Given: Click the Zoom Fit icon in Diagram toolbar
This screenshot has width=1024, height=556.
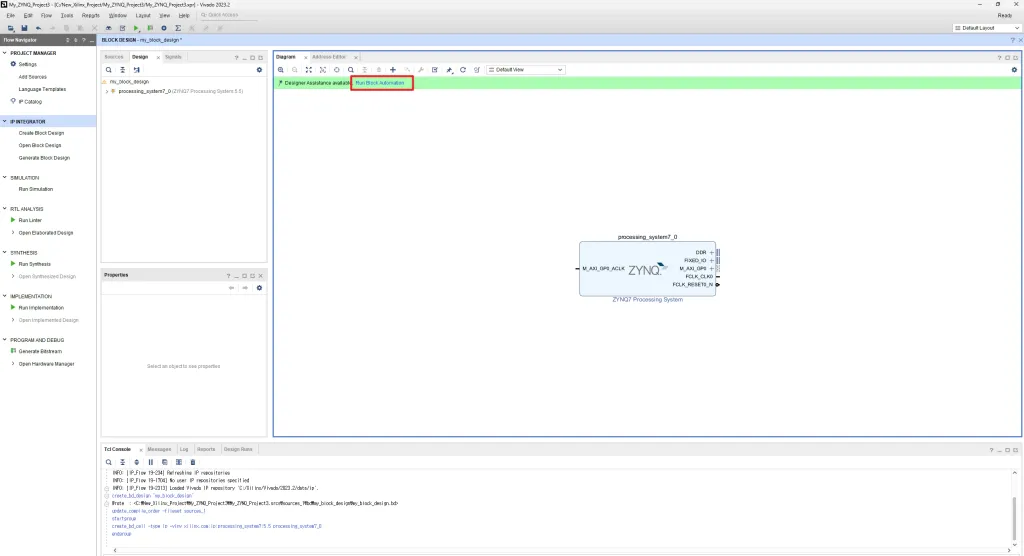Looking at the screenshot, I should point(309,70).
